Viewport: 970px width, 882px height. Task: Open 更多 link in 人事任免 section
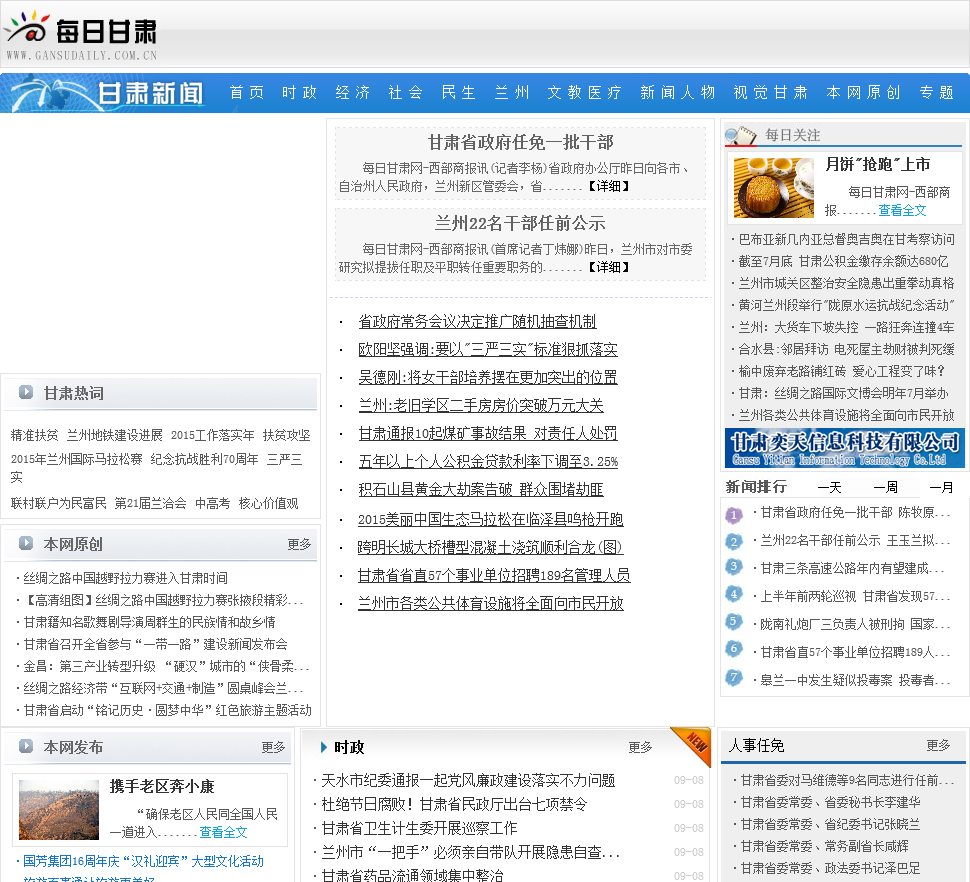pyautogui.click(x=938, y=745)
